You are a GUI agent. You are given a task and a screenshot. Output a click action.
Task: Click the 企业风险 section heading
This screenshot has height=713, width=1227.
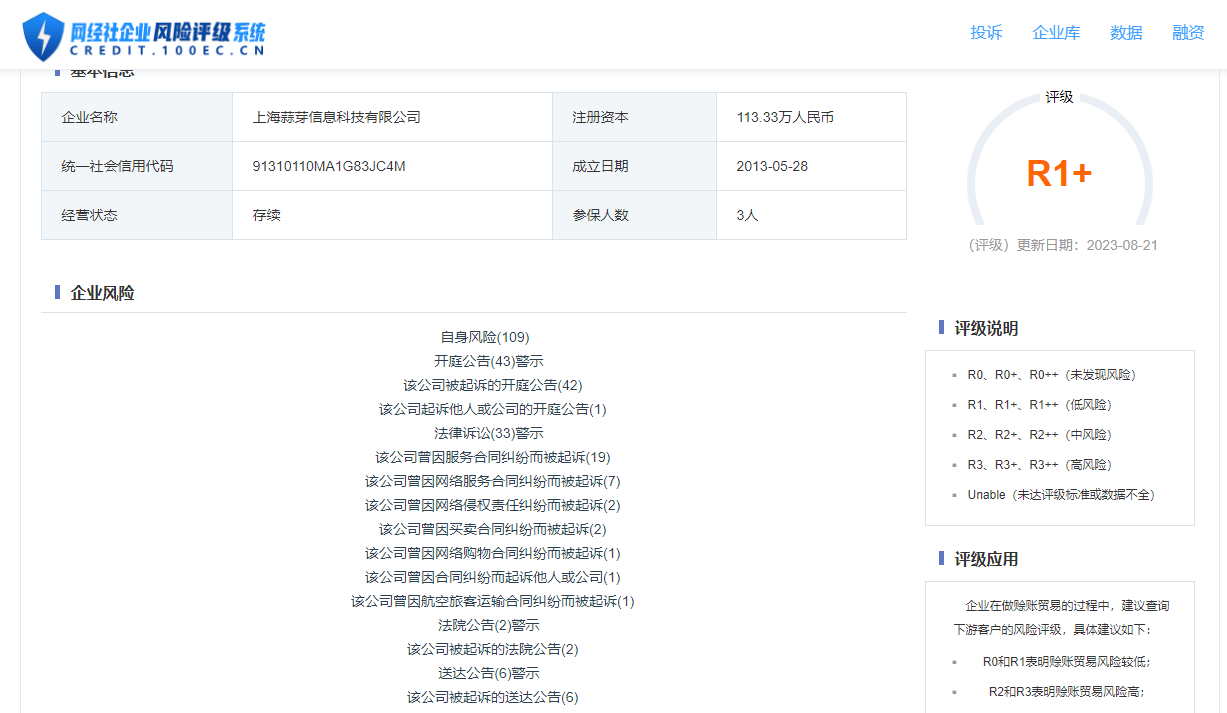point(102,293)
